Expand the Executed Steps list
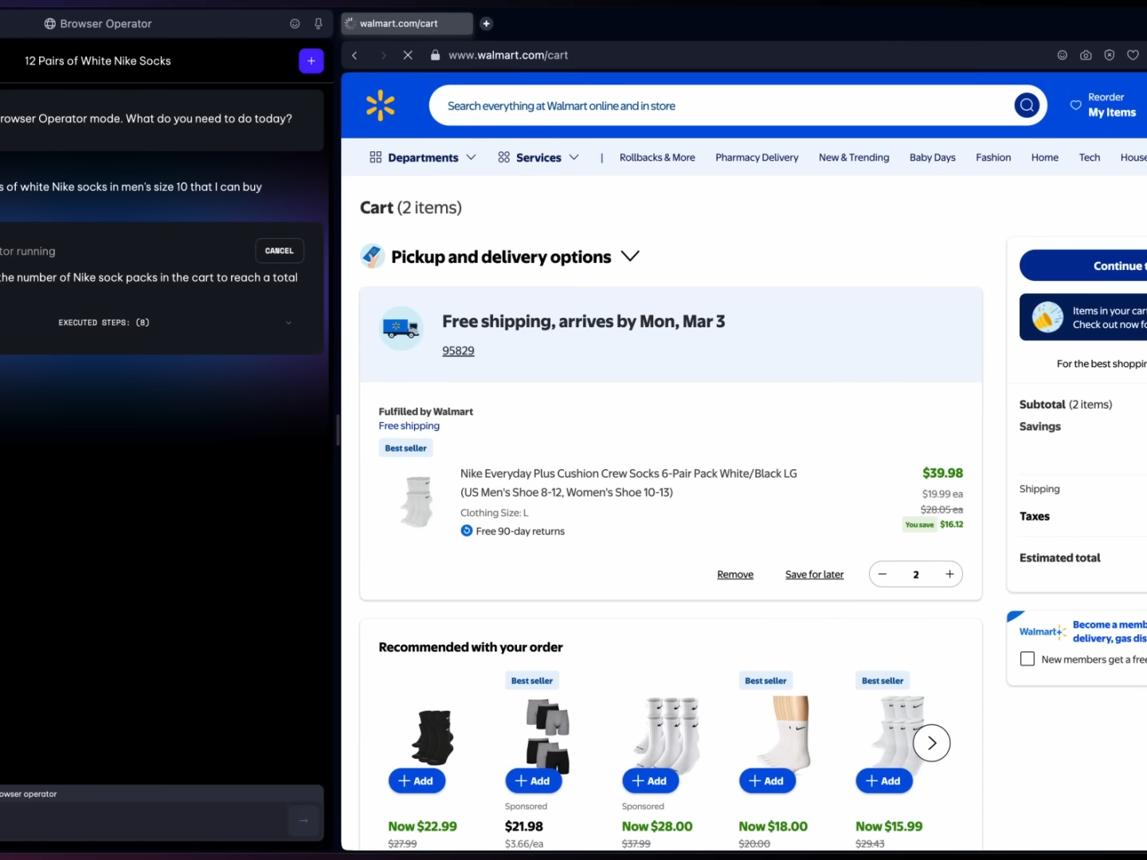The width and height of the screenshot is (1147, 860). tap(288, 322)
